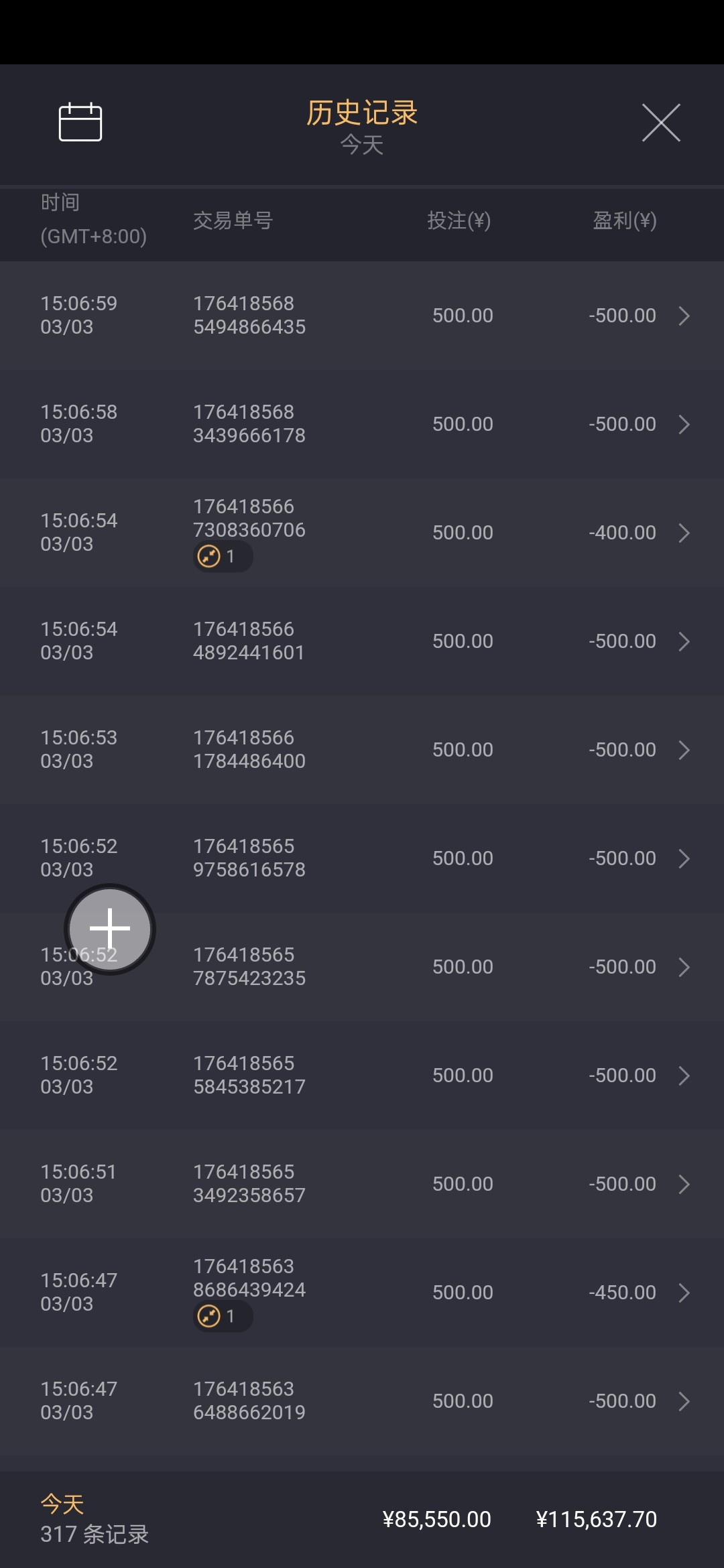
Task: Select transaction ending 3492358657
Action: click(249, 1183)
